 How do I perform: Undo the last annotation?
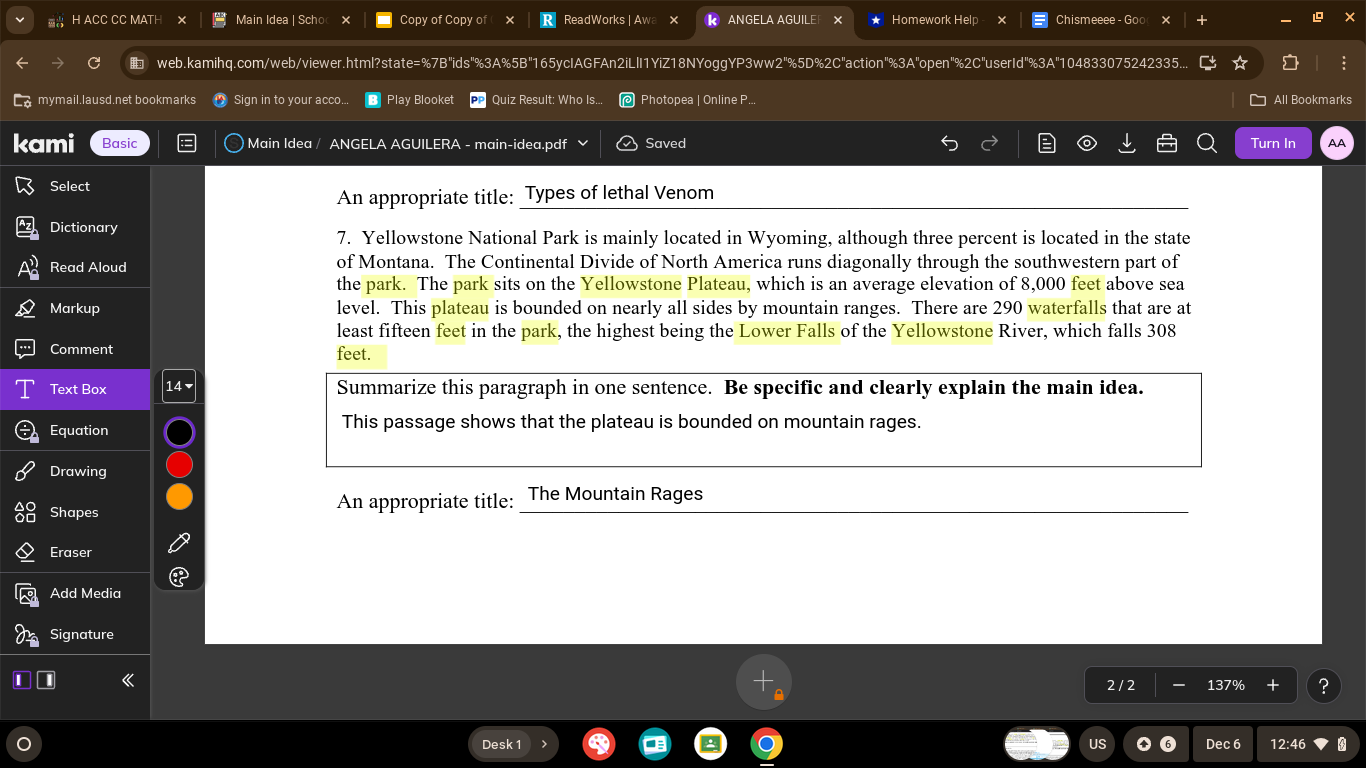point(949,143)
